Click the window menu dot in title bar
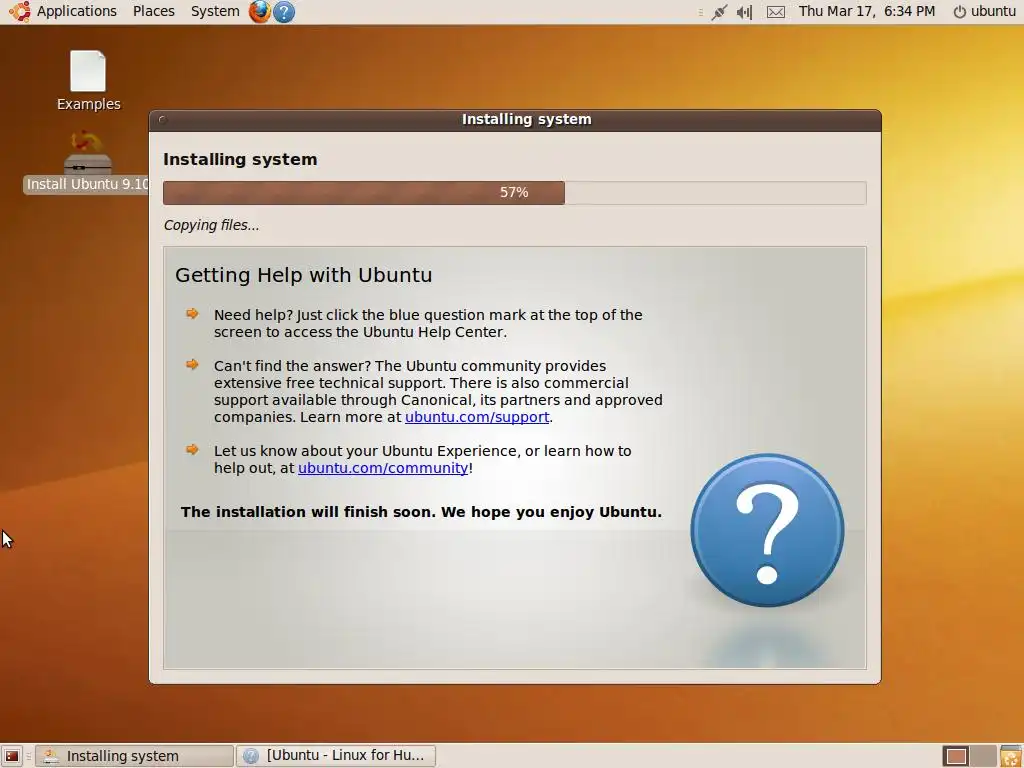This screenshot has height=768, width=1024. (x=162, y=120)
